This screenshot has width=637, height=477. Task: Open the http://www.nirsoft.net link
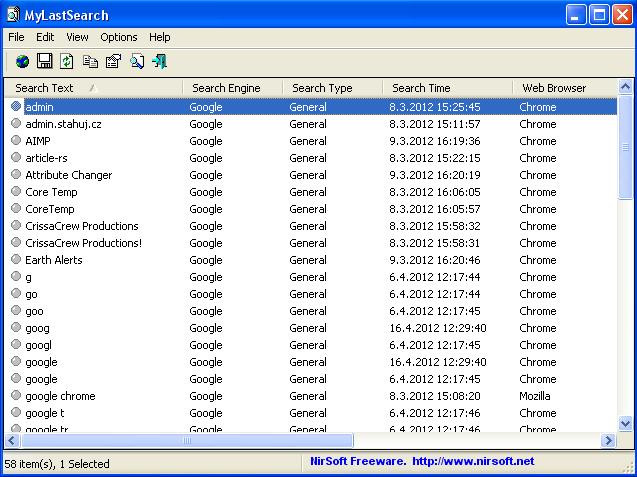point(473,461)
